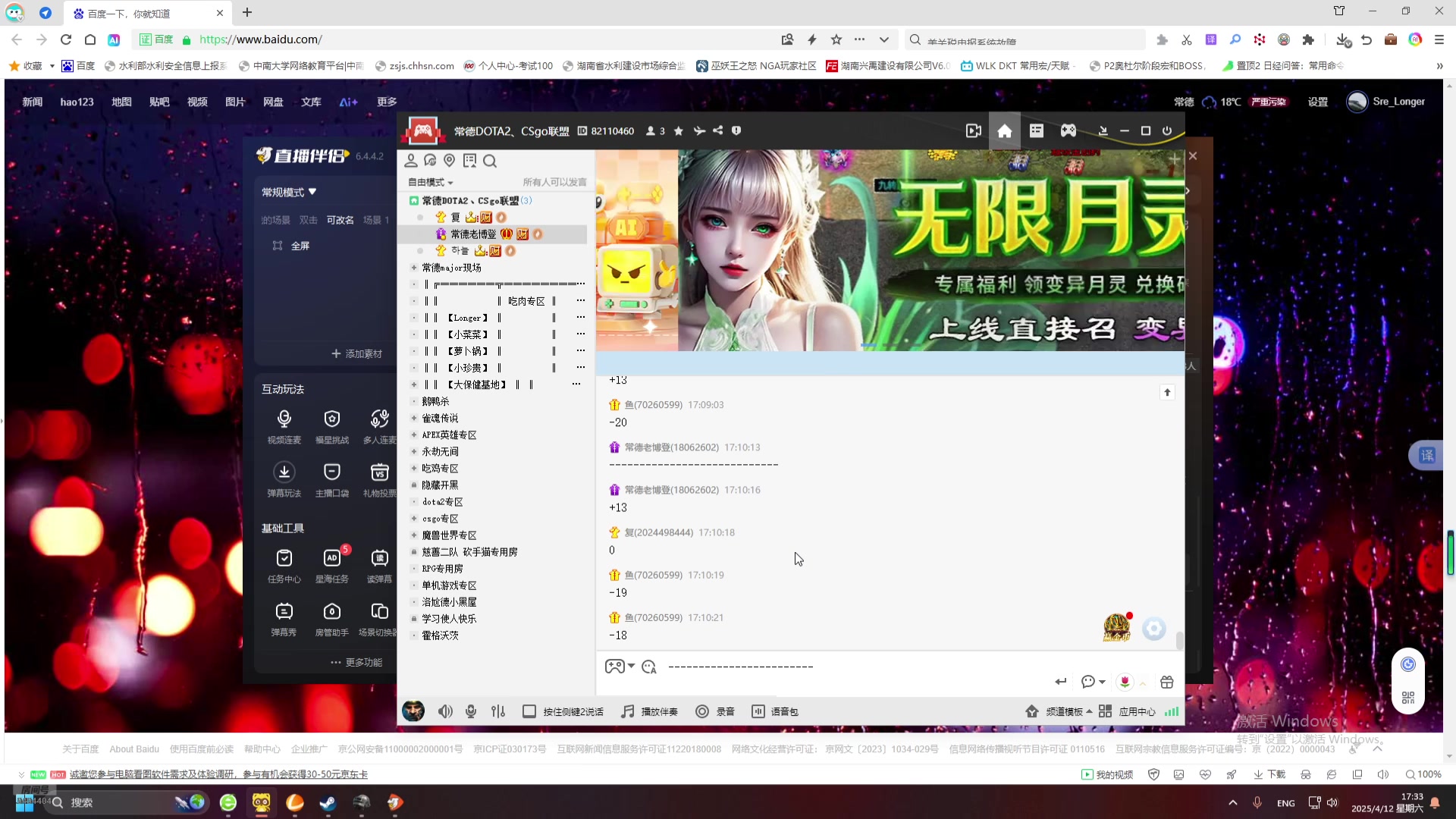This screenshot has height=819, width=1456.
Task: Open Baidu 地图 nav item
Action: click(121, 102)
